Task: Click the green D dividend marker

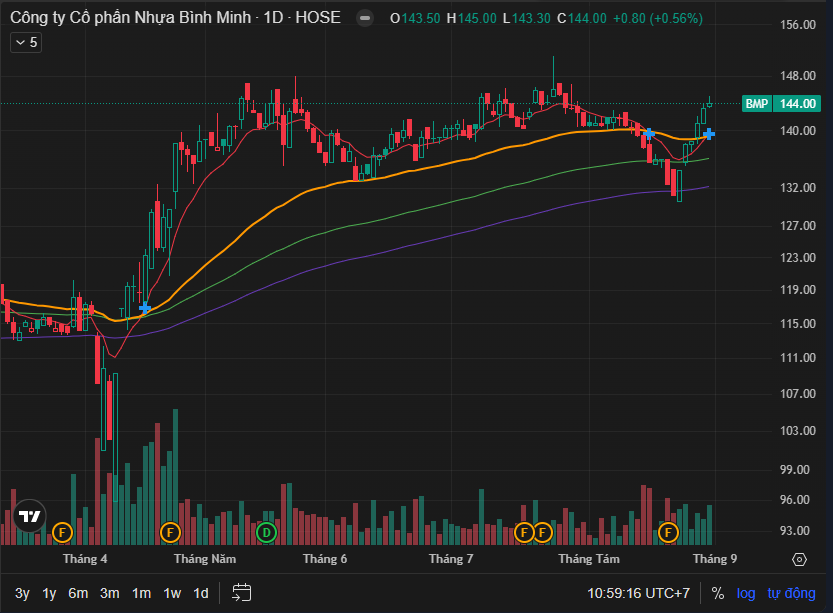Action: [x=266, y=532]
